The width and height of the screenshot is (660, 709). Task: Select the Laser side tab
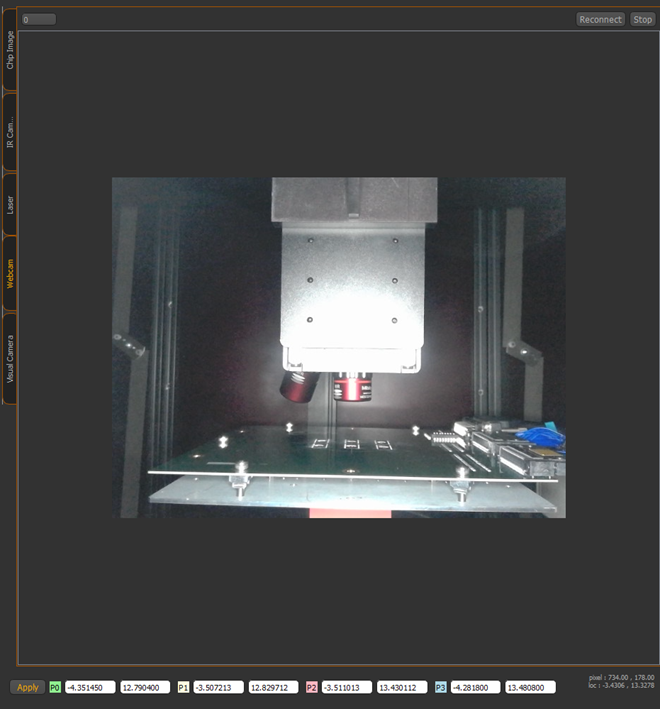pos(9,204)
